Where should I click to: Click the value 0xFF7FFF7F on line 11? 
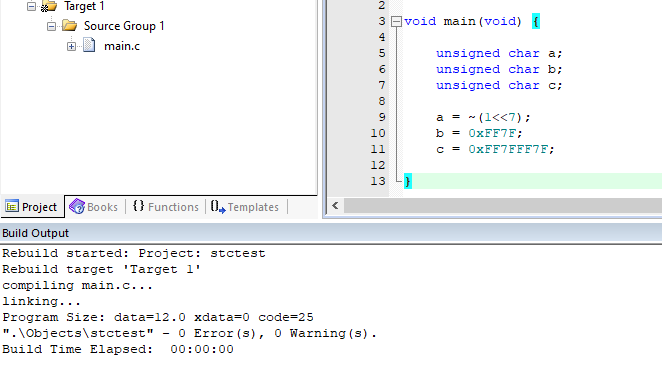[x=508, y=149]
